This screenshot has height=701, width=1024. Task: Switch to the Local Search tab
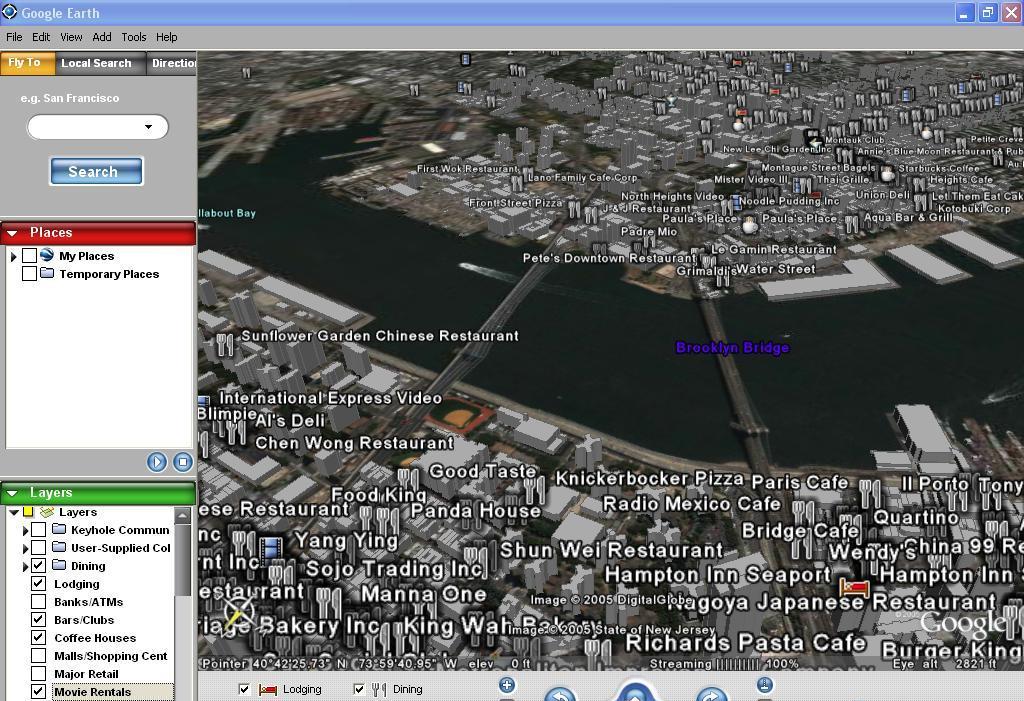(101, 63)
